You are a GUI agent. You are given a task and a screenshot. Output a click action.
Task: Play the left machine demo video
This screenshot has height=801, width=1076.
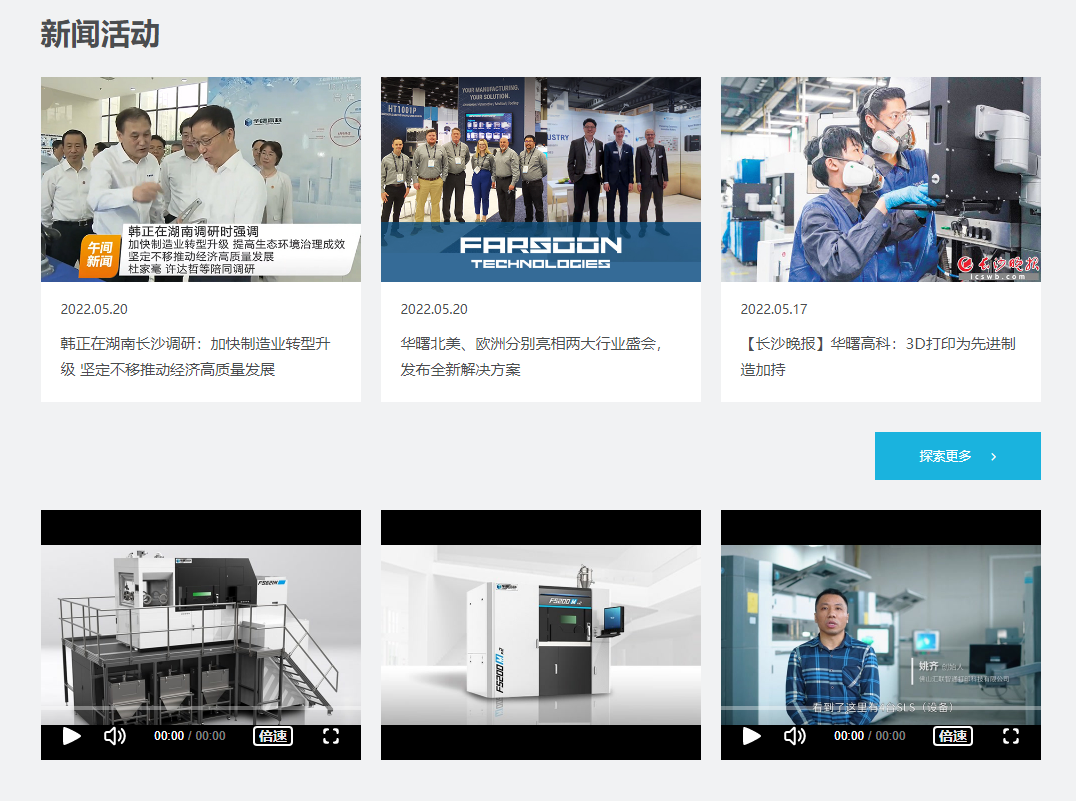pyautogui.click(x=70, y=736)
